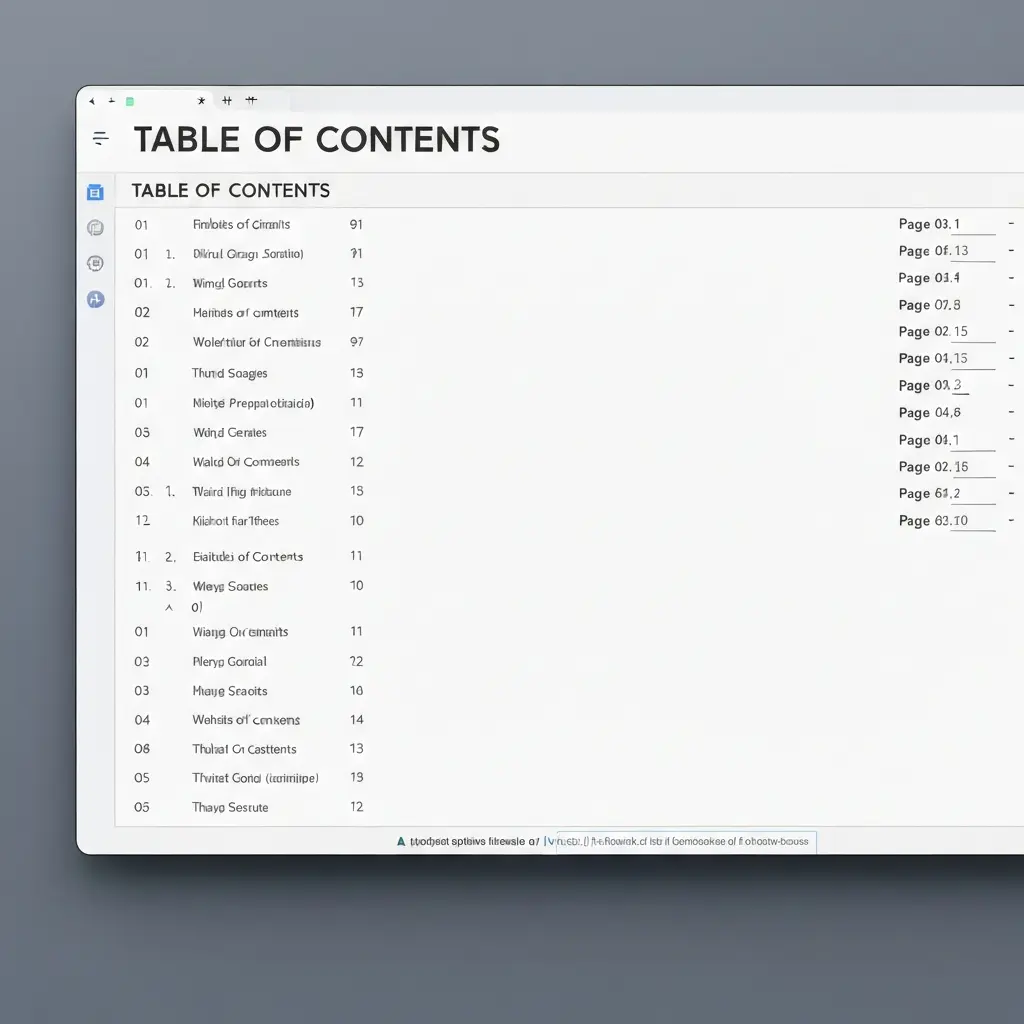Open the 'Kiahoit fiar Tfhees' entry

click(236, 521)
